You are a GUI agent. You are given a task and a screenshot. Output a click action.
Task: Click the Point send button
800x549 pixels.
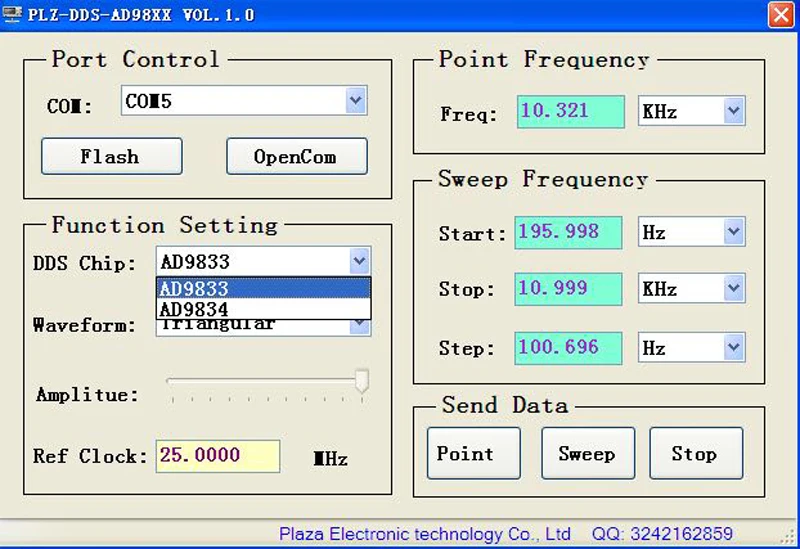click(474, 453)
